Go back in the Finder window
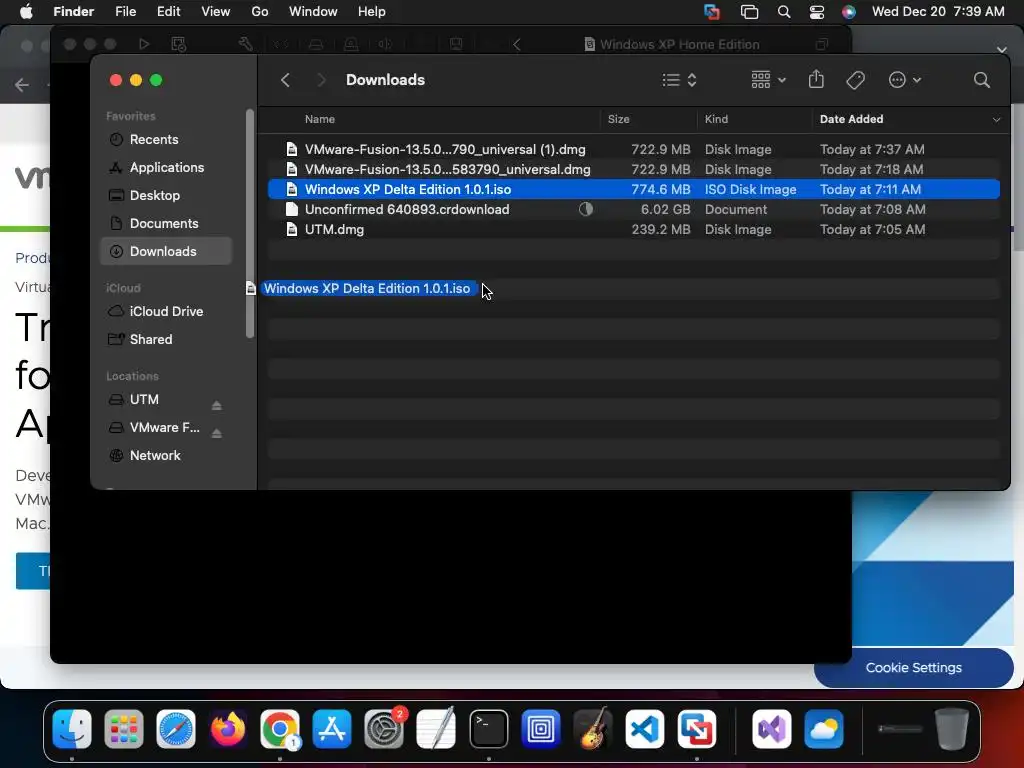 pos(285,80)
